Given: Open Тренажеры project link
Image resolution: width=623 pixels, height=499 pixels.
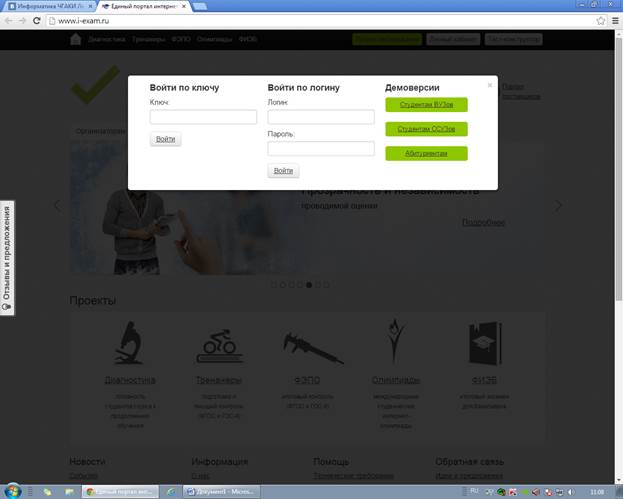Looking at the screenshot, I should coord(219,380).
